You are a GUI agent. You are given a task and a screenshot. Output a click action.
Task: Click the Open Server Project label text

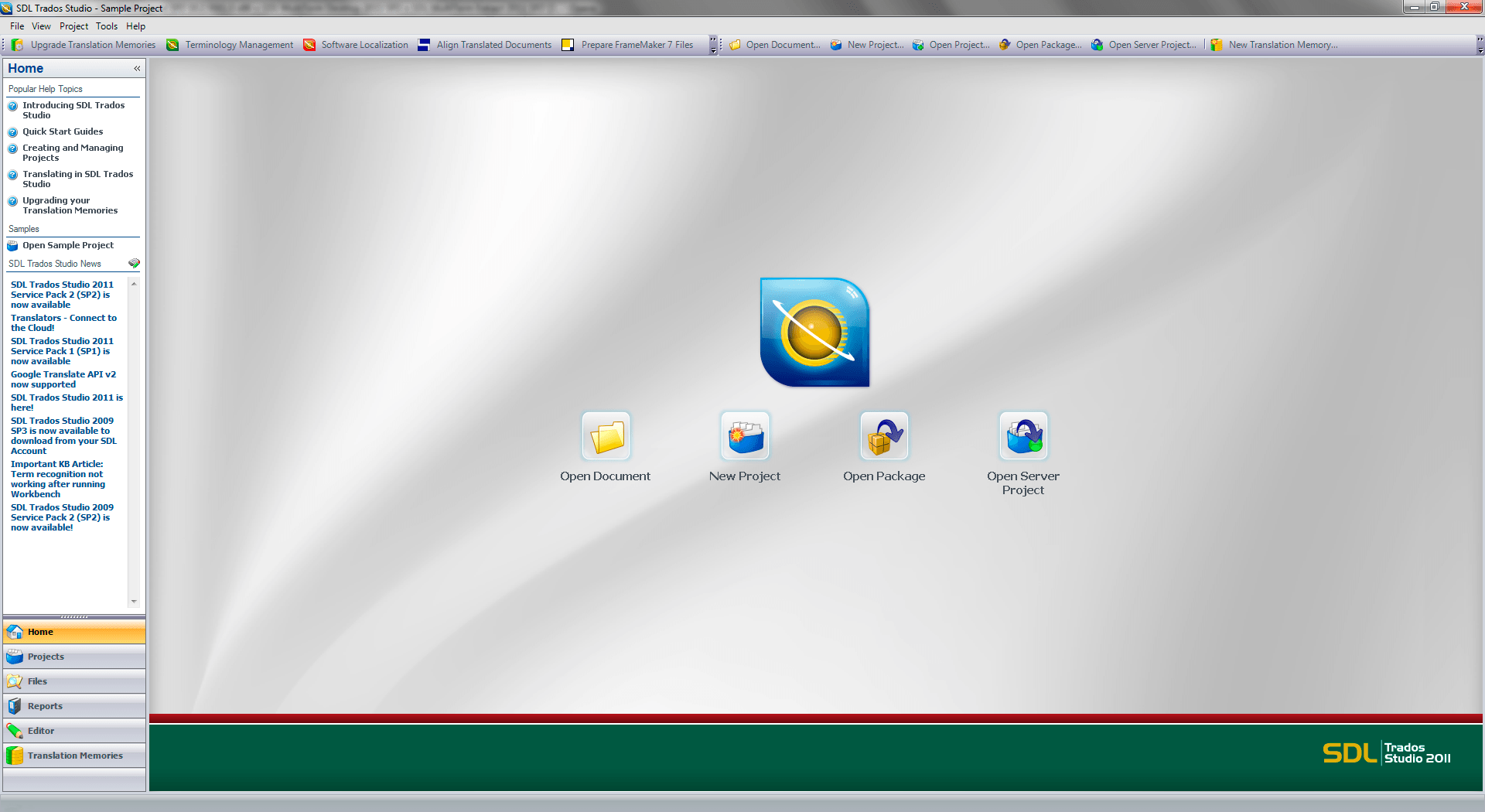[1023, 483]
